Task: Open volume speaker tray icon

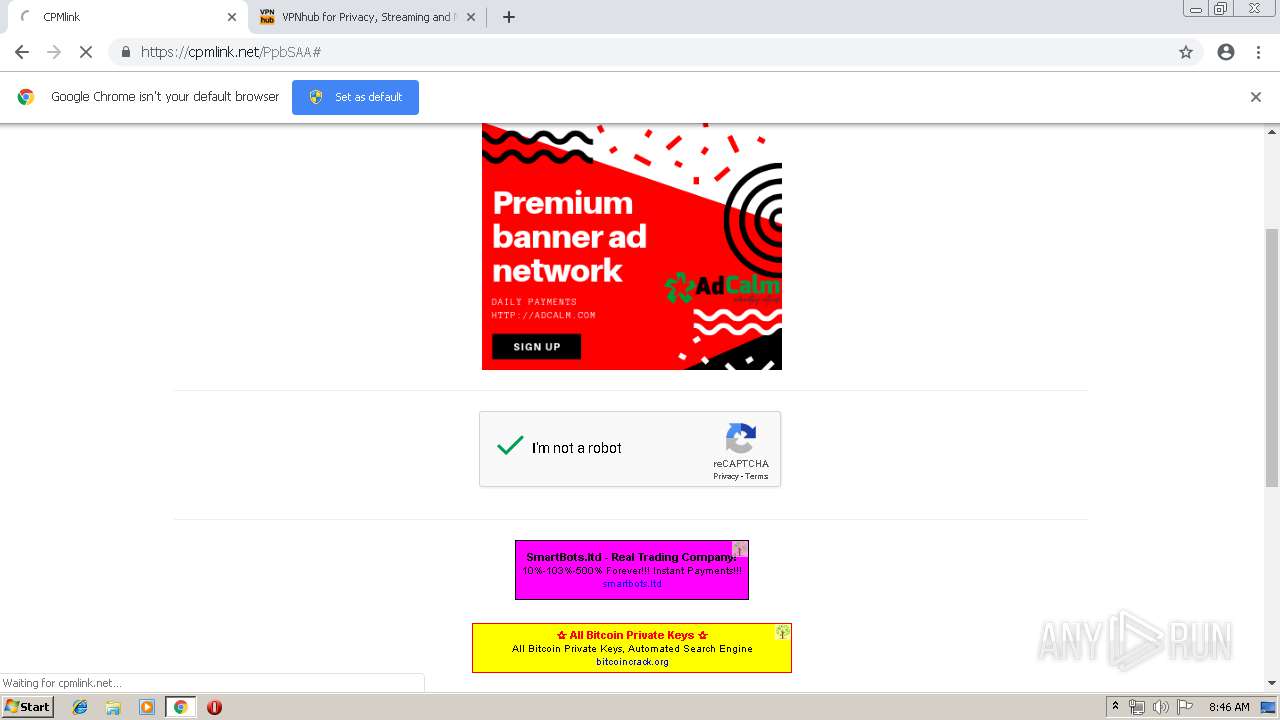Action: point(1160,707)
